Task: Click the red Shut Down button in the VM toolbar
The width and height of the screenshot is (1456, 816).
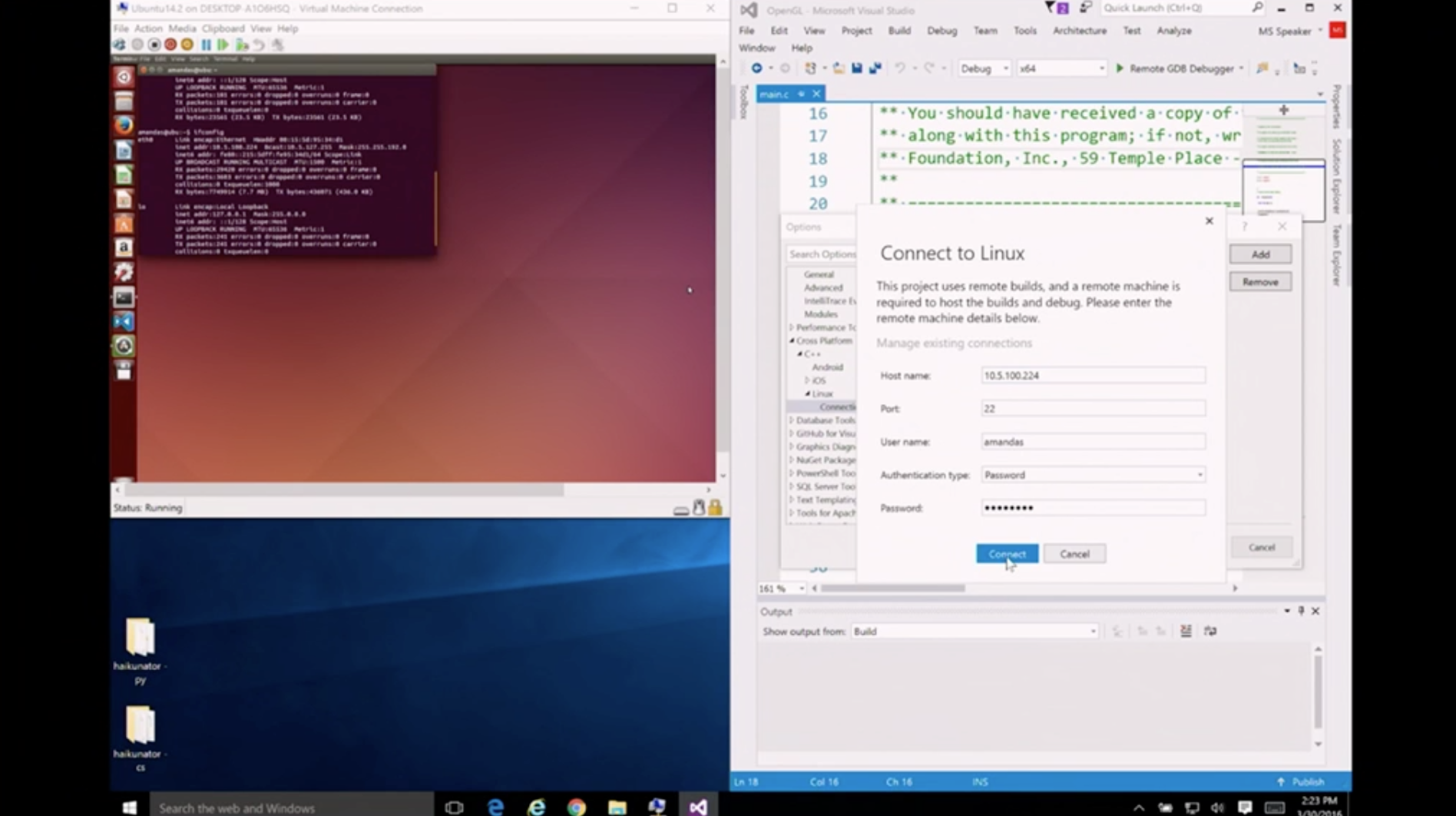Action: tap(170, 45)
